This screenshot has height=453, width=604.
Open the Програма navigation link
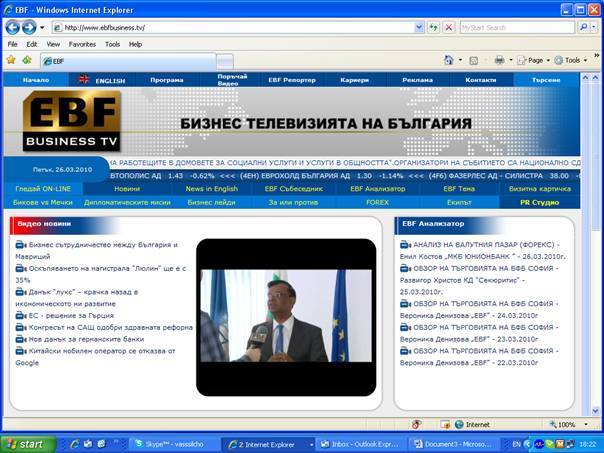[166, 80]
